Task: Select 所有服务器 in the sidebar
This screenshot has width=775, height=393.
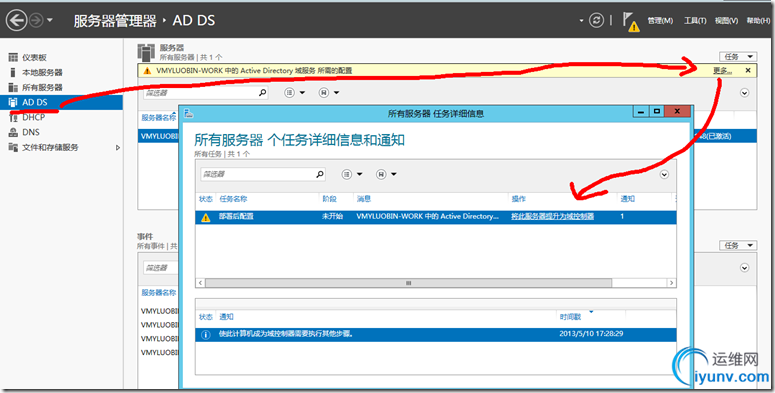Action: click(42, 87)
